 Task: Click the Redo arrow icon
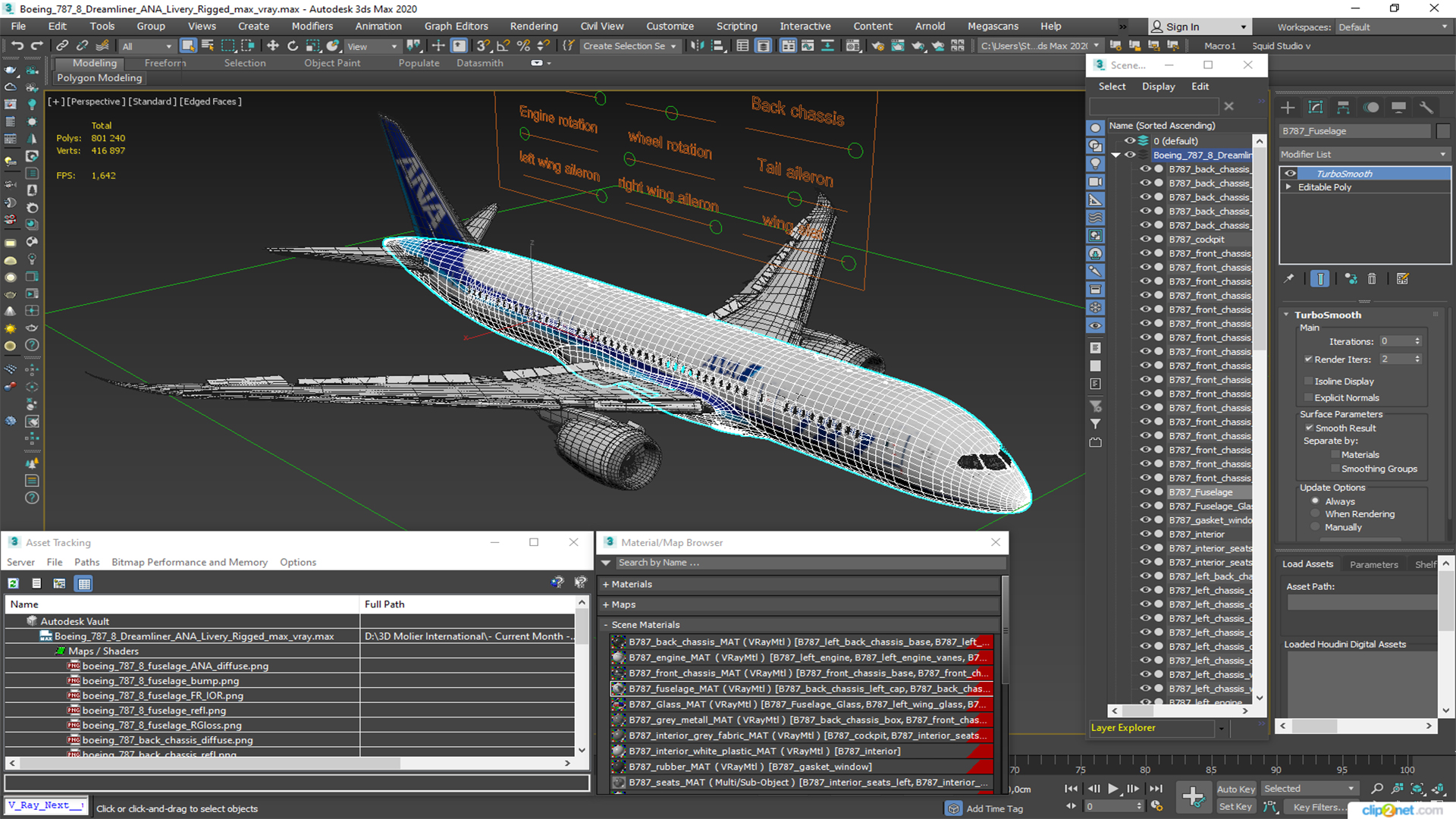36,46
